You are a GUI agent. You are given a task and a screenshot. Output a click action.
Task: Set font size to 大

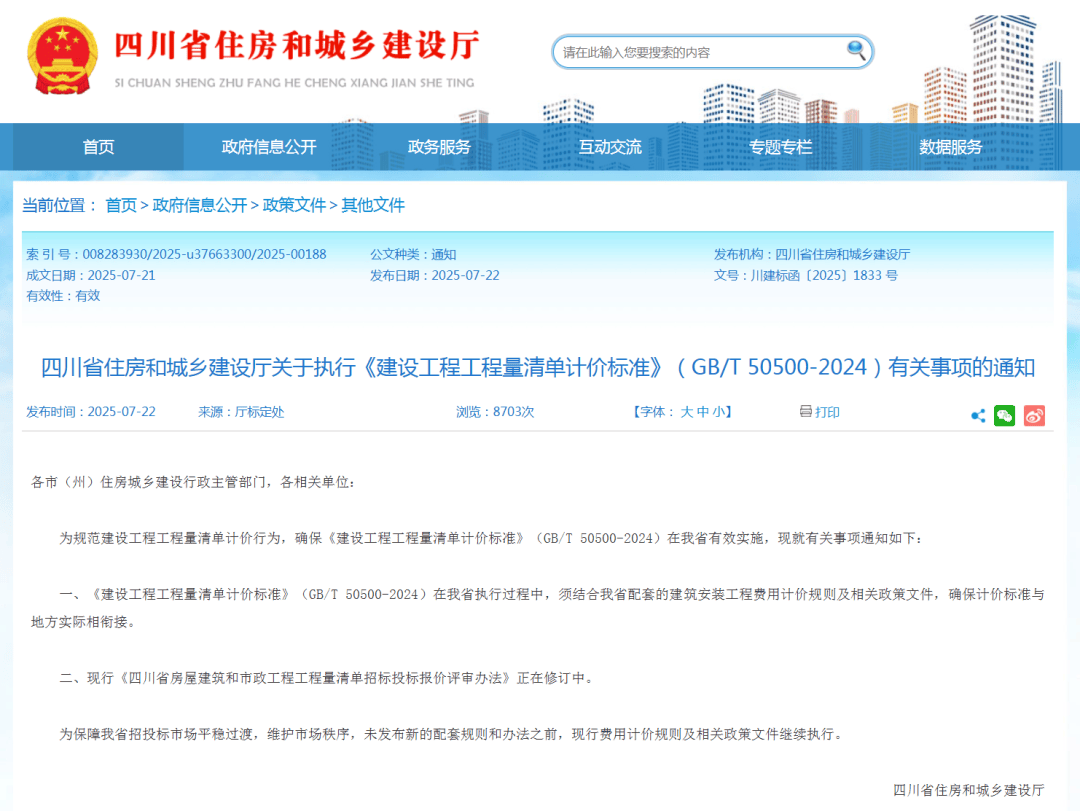click(687, 412)
